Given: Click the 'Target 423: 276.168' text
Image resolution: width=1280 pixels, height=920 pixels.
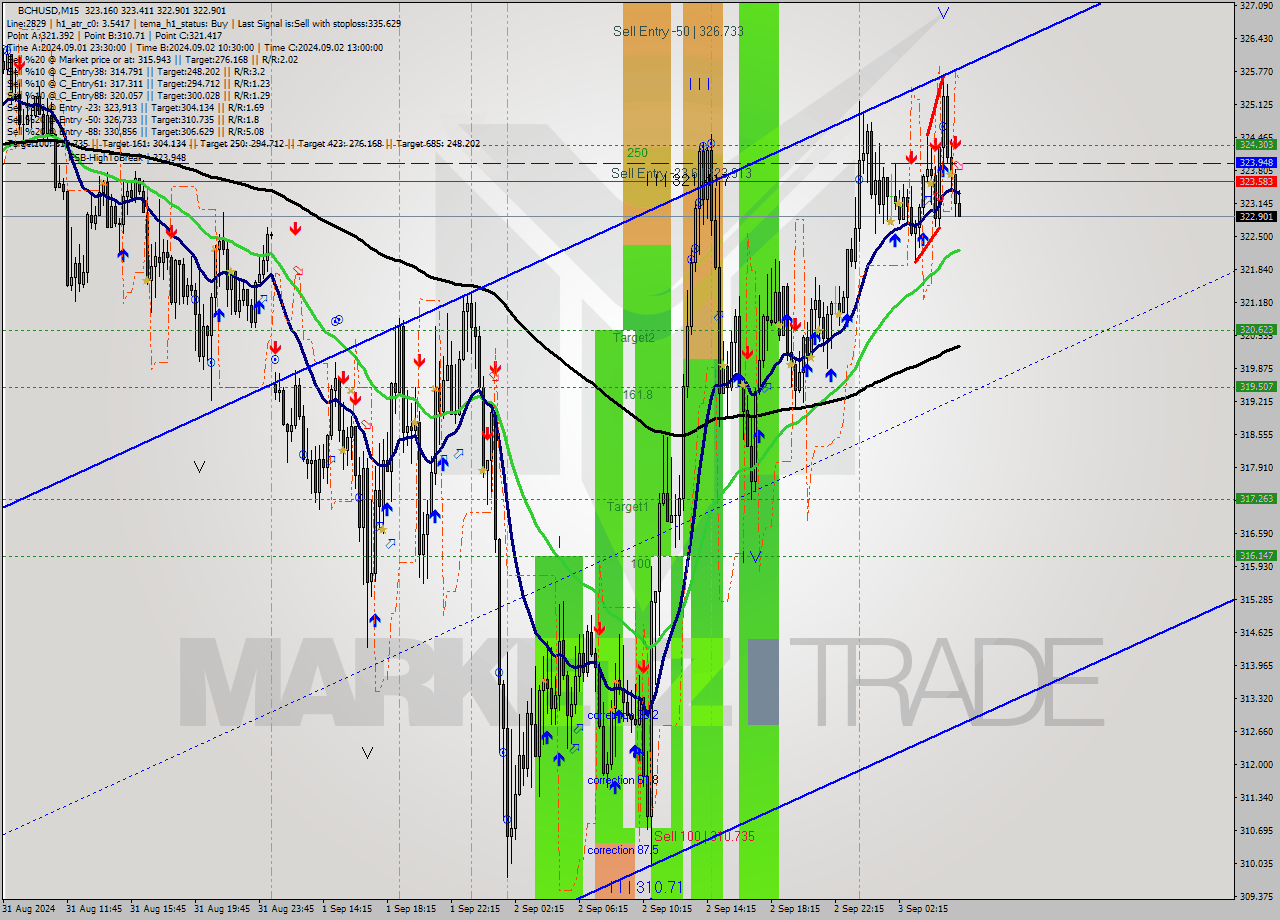Looking at the screenshot, I should (x=339, y=143).
